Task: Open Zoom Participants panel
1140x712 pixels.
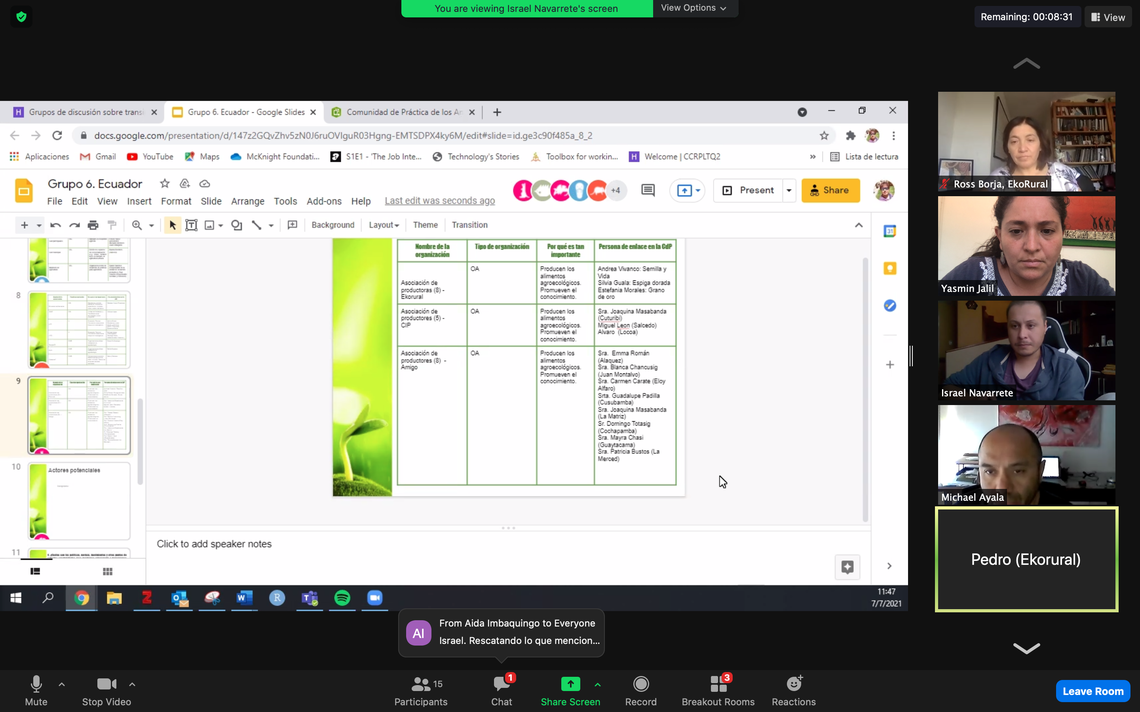Action: (x=421, y=689)
